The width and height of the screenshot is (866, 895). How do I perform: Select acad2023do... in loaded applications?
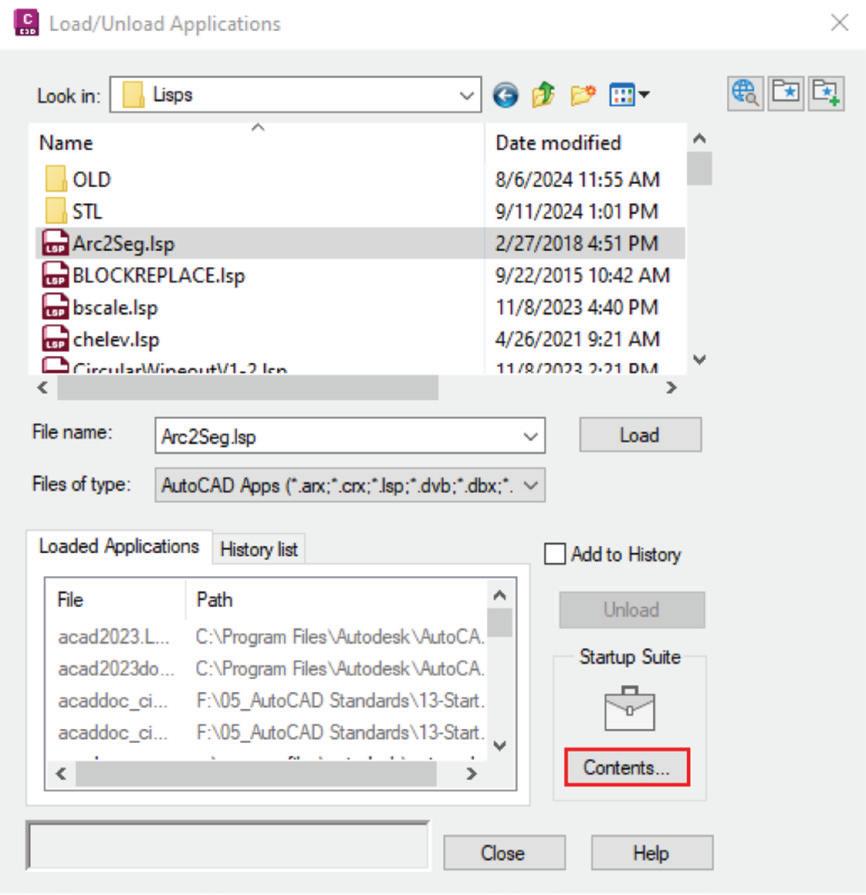[x=116, y=668]
